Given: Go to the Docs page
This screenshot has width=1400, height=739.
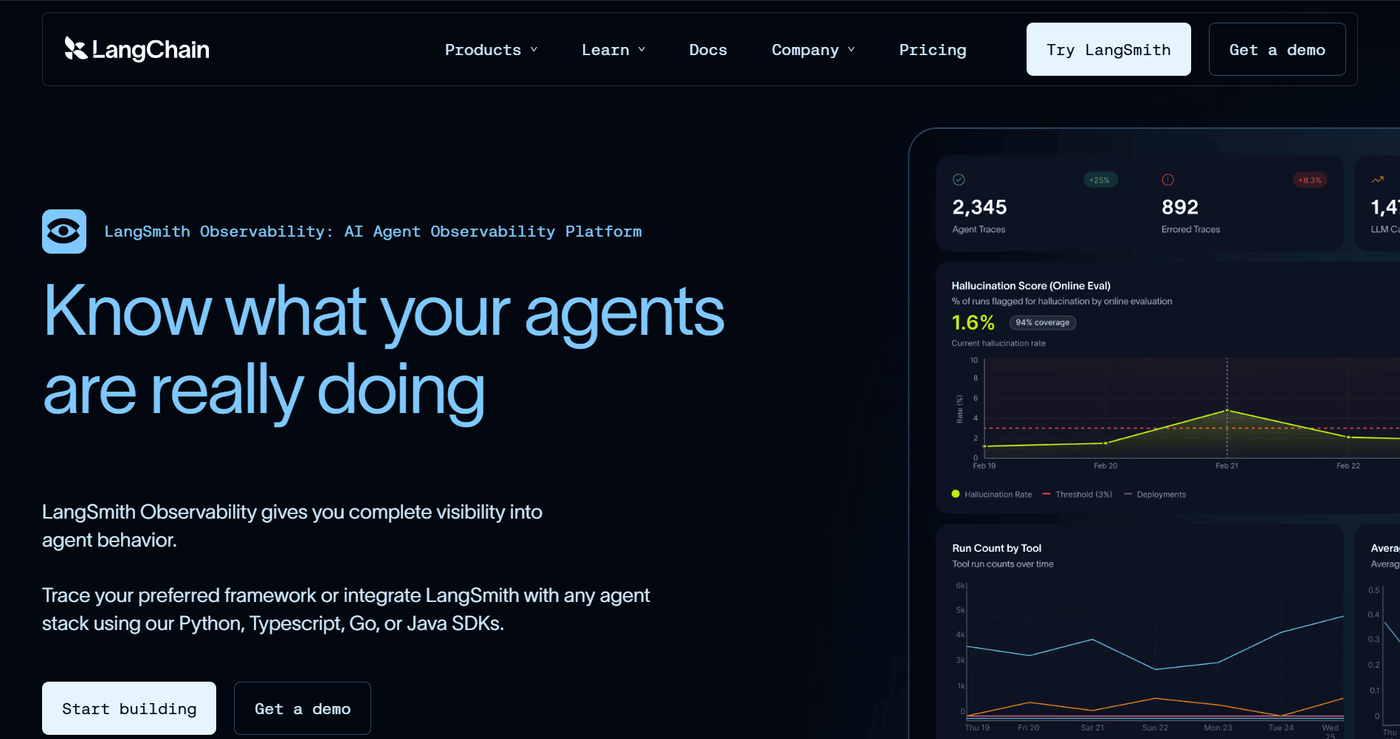Looking at the screenshot, I should pyautogui.click(x=708, y=50).
